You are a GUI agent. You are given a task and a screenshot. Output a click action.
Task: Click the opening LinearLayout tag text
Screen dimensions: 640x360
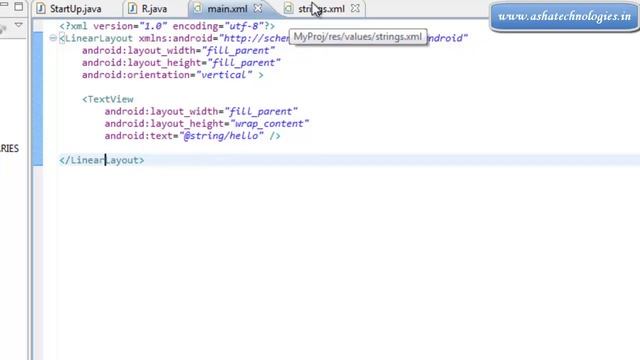(x=96, y=38)
